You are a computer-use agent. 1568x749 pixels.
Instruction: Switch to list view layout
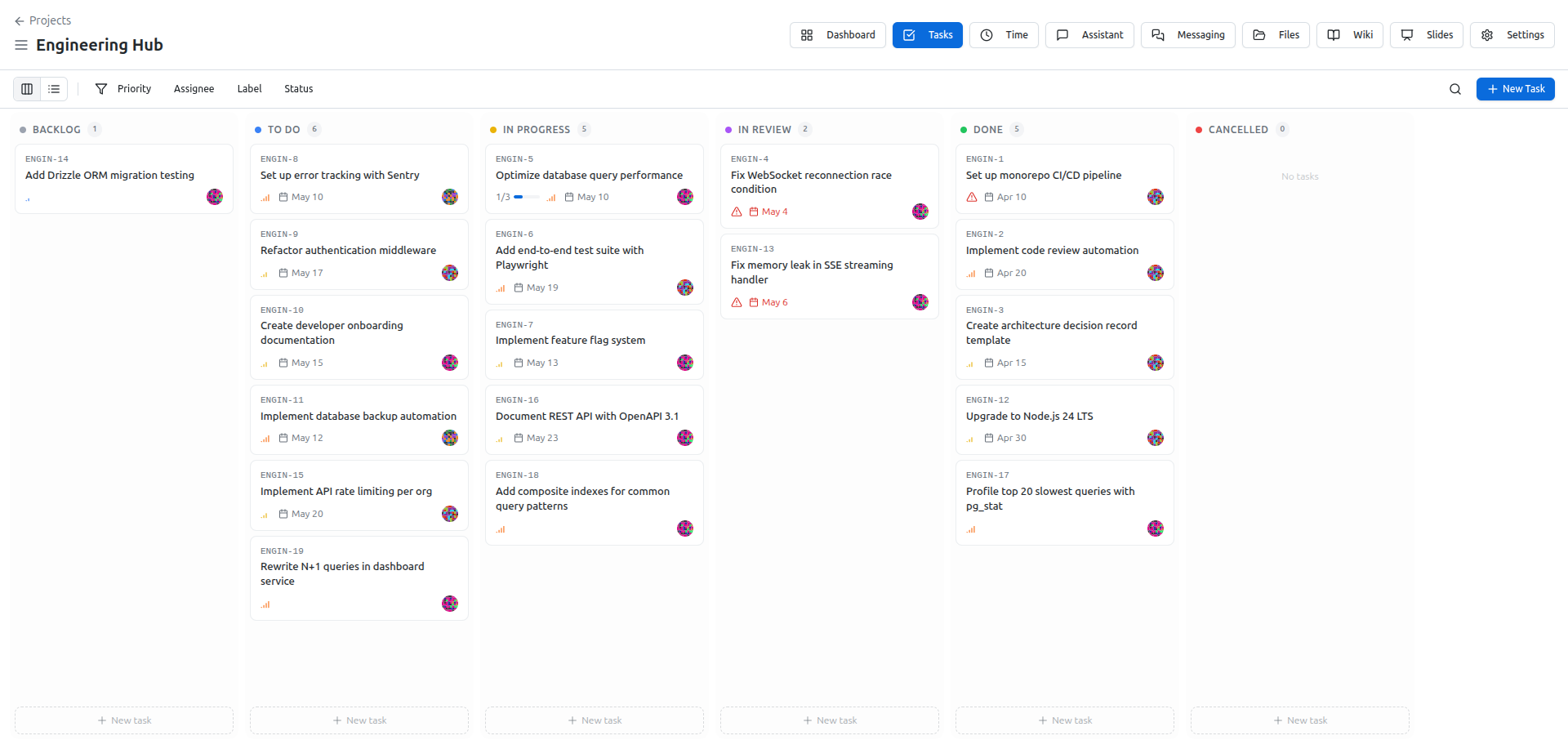(x=54, y=89)
